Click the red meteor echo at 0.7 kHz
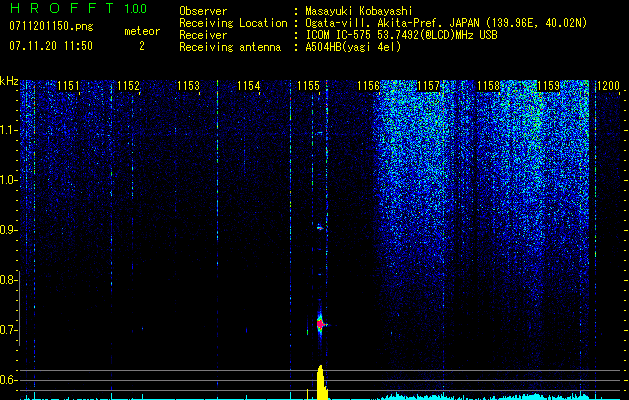Image resolution: width=629 pixels, height=400 pixels. click(x=320, y=323)
